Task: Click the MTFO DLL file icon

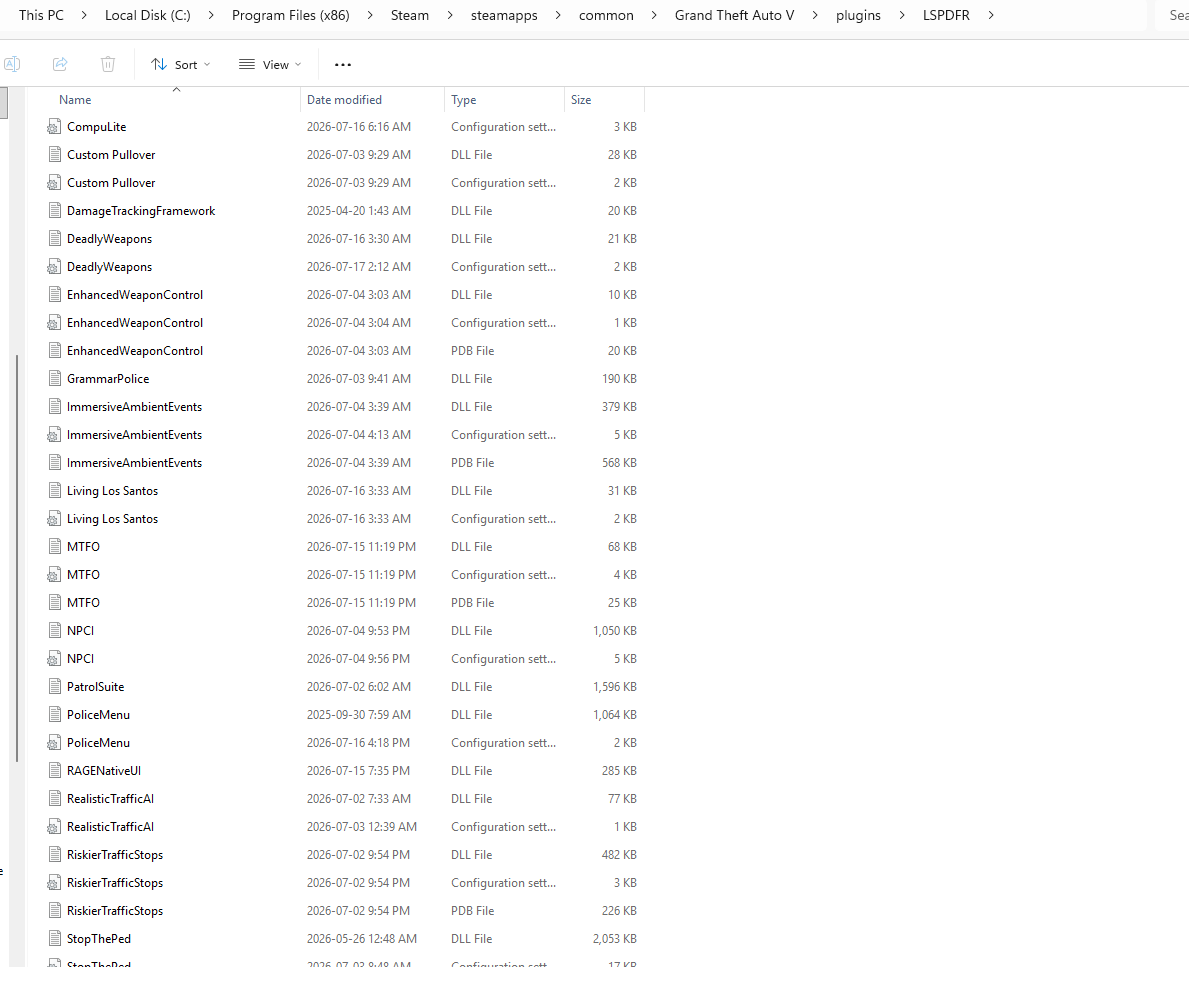Action: click(x=54, y=547)
